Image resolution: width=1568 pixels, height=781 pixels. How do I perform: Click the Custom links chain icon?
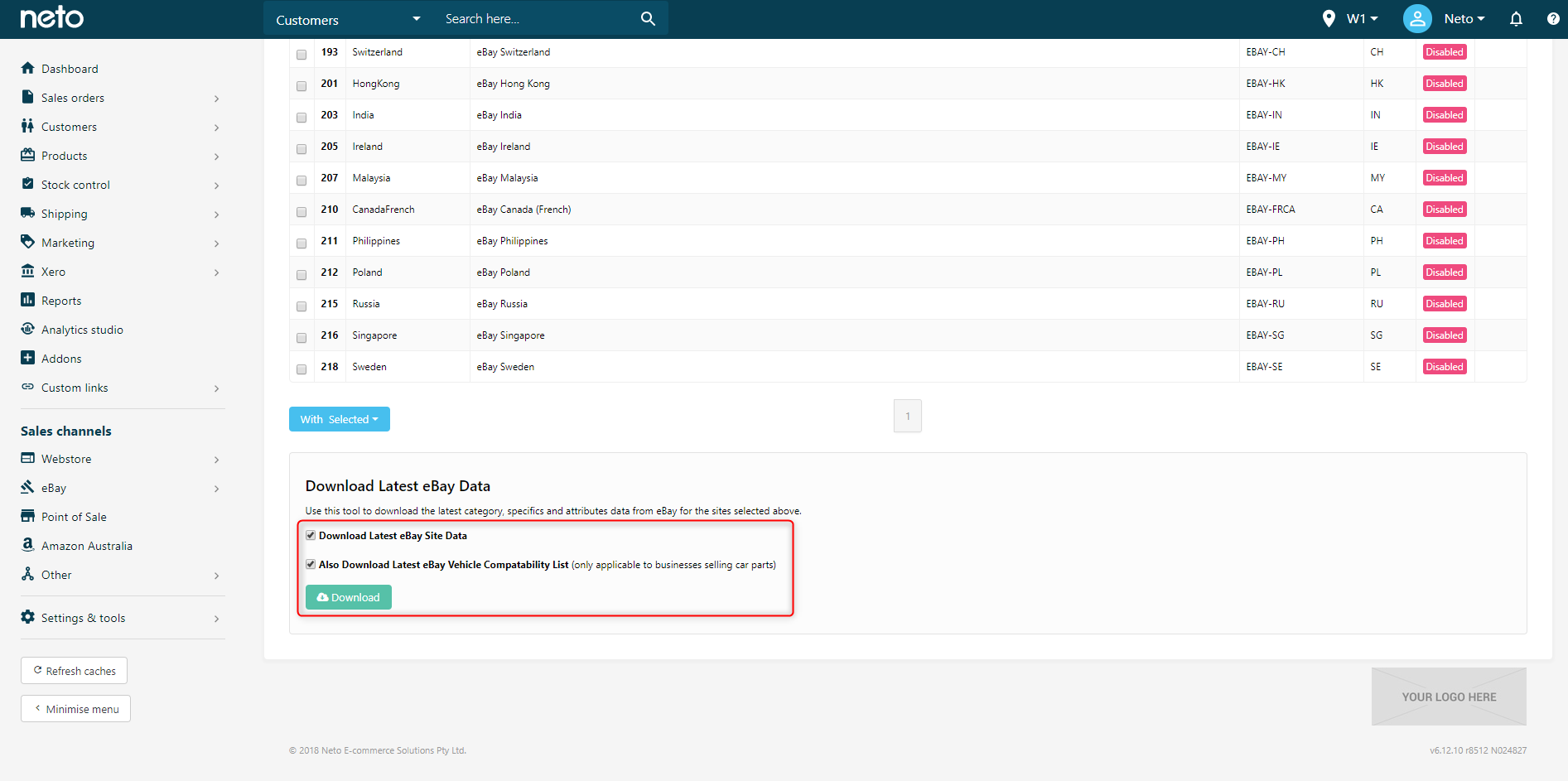pyautogui.click(x=27, y=387)
